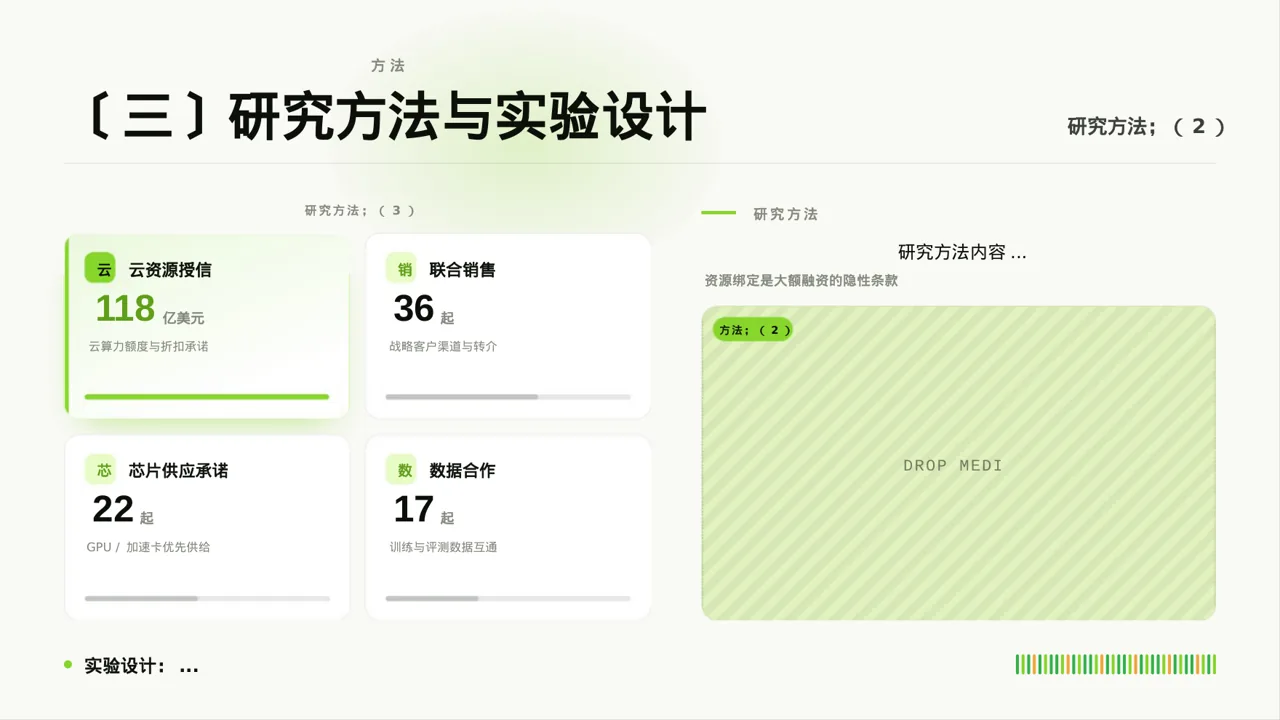
Task: Click the green progress bar under 云资源授信
Action: [207, 397]
